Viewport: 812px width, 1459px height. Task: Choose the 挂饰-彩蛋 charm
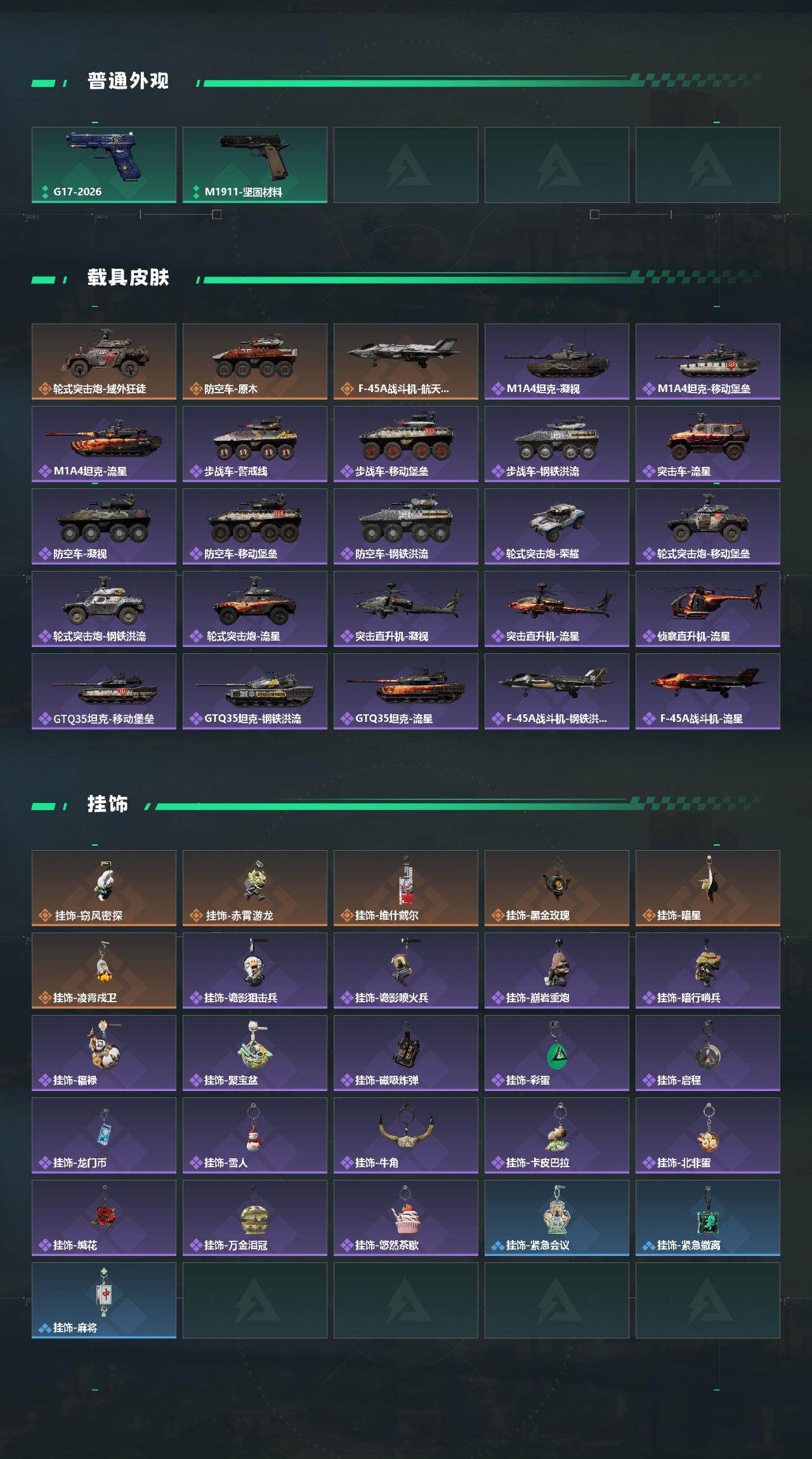pyautogui.click(x=557, y=1053)
